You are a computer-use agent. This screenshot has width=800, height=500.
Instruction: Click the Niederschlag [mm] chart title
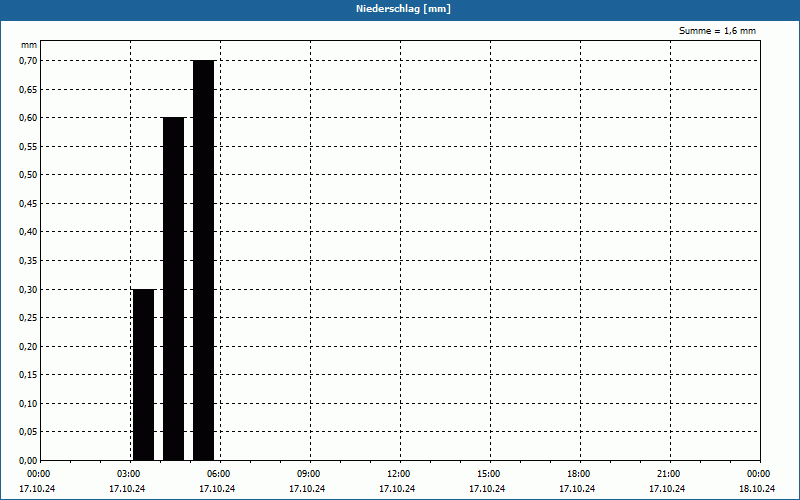tap(403, 9)
